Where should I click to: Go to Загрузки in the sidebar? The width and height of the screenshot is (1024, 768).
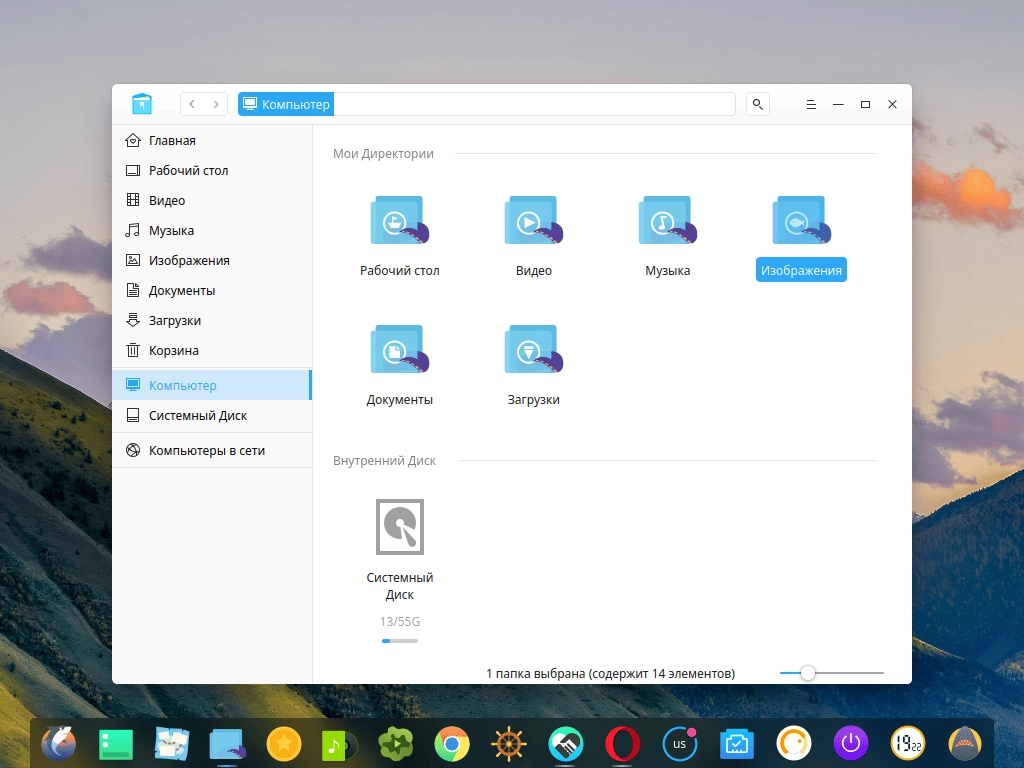tap(212, 321)
